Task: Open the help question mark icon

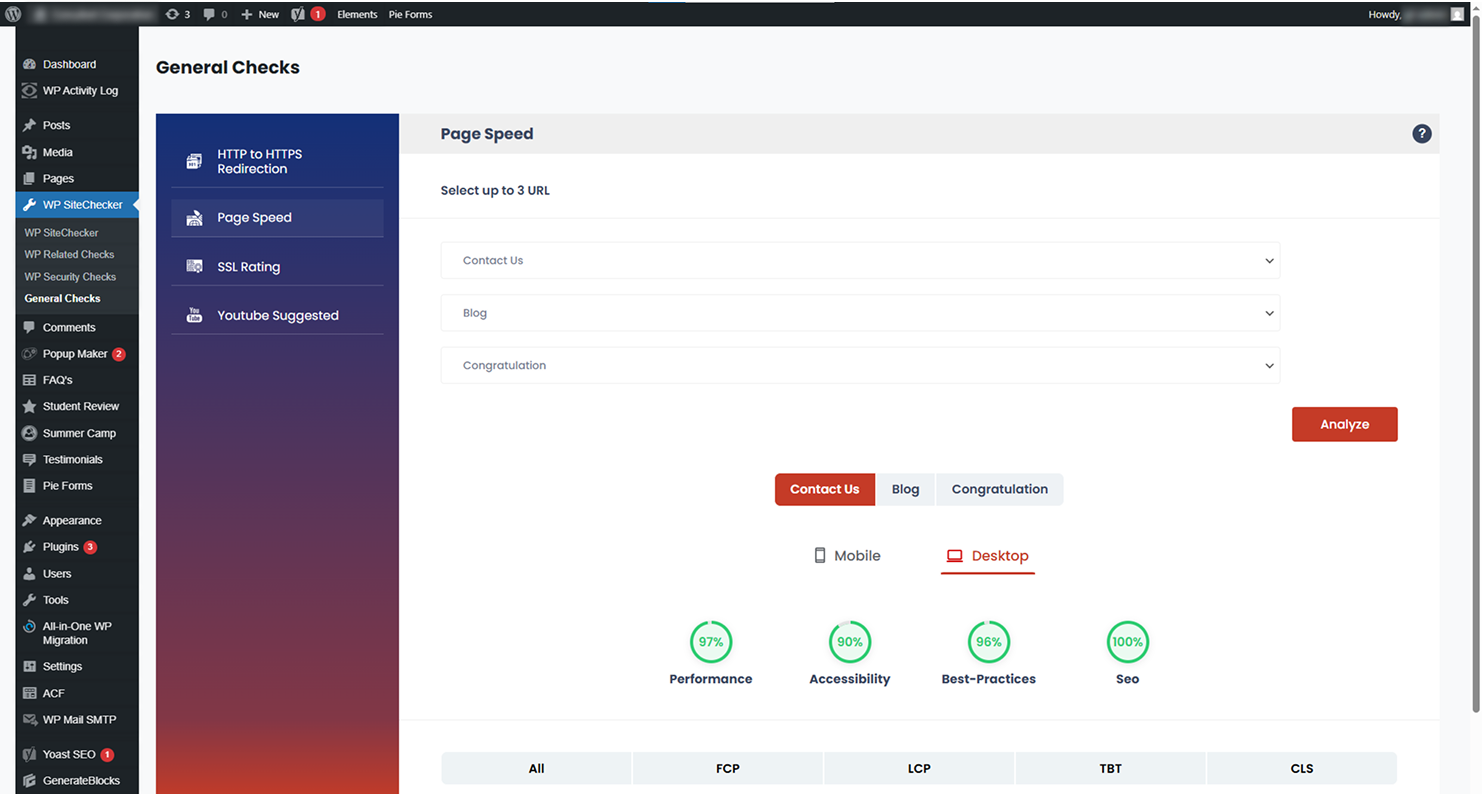Action: coord(1421,134)
